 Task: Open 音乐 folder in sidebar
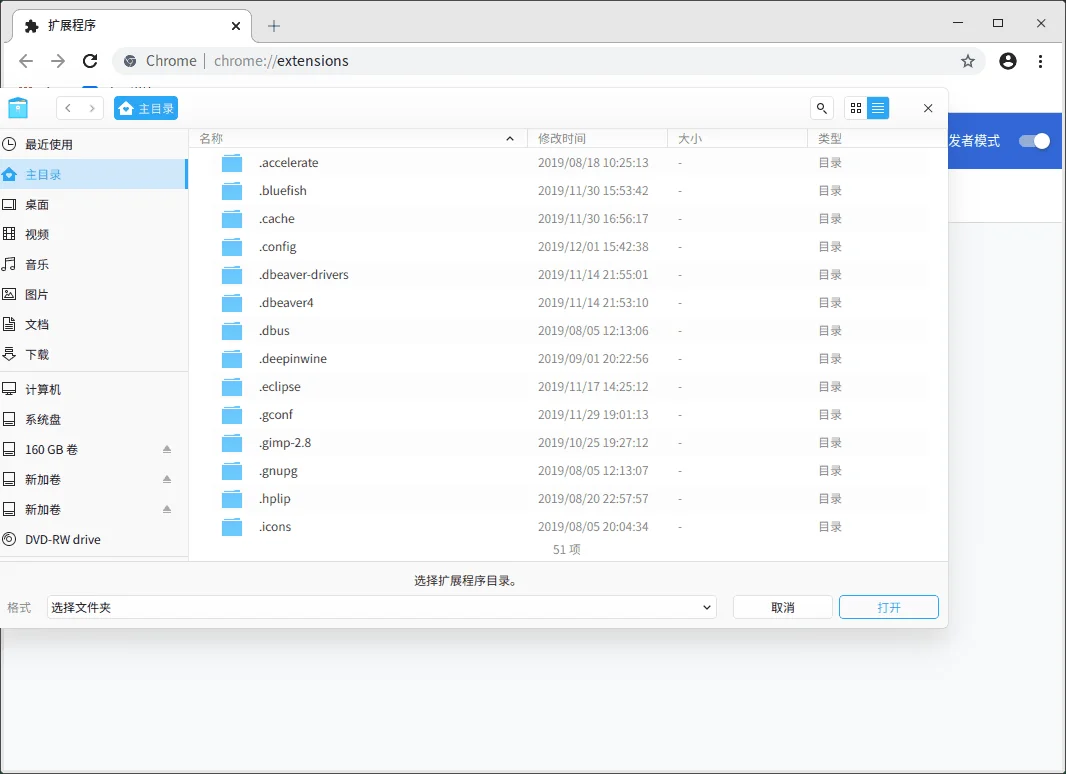point(93,264)
